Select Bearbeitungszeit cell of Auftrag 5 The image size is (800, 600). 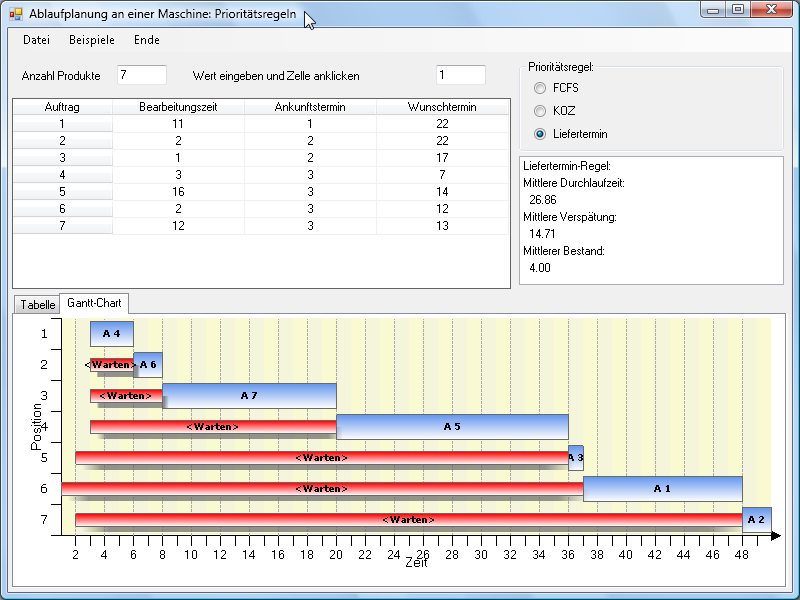coord(178,192)
